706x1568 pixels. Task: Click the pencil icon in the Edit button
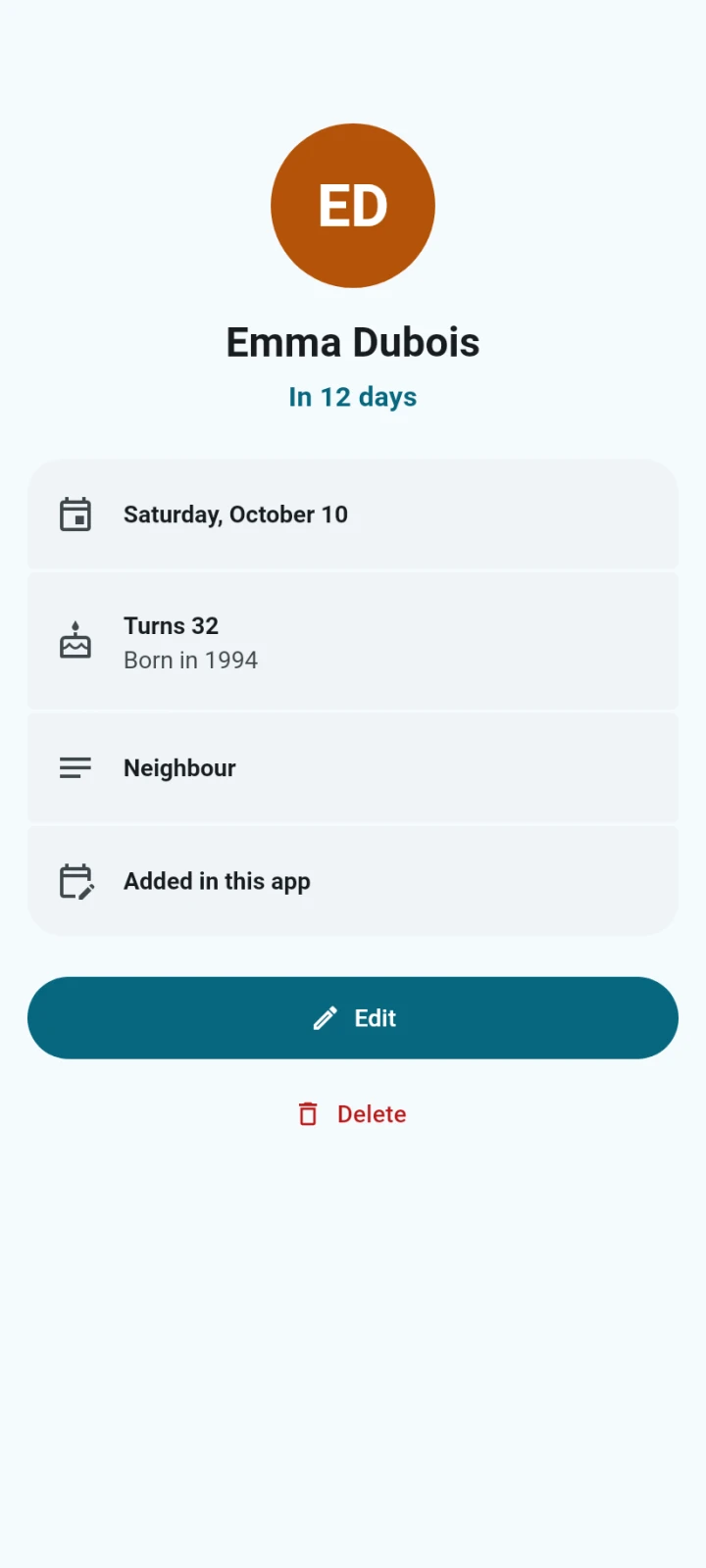326,1018
